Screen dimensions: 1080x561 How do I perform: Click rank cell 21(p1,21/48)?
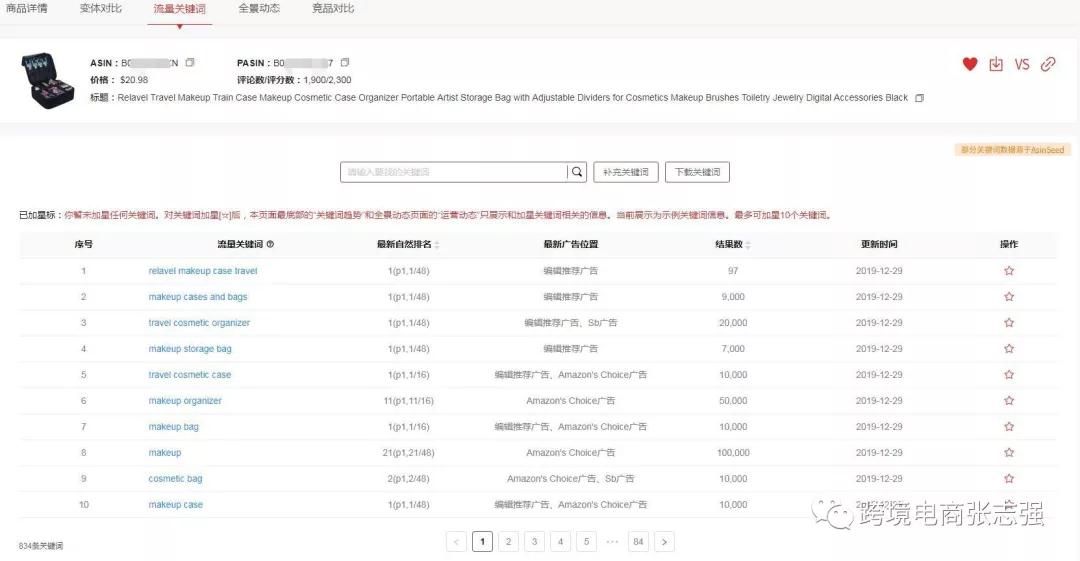(408, 453)
